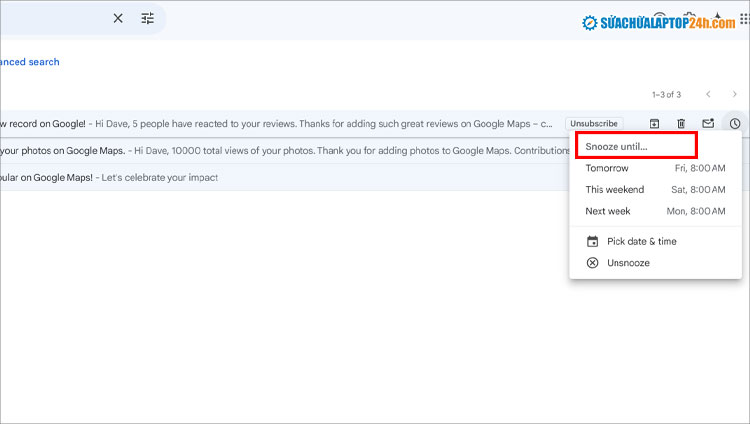
Task: Select Next week Mon, 8:00 AM
Action: coord(655,211)
